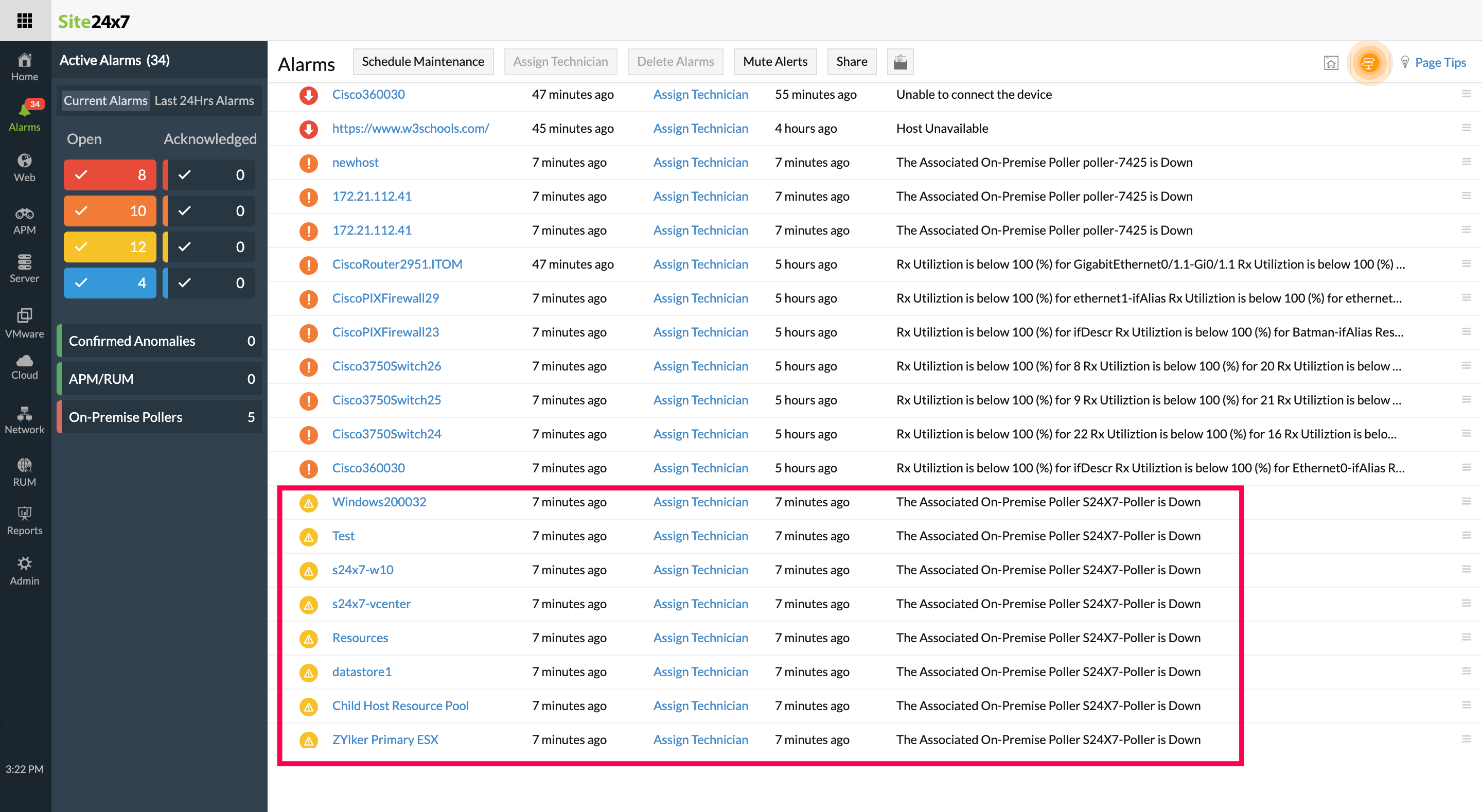Select the Current Alarms tab
Image resolution: width=1482 pixels, height=812 pixels.
click(105, 100)
